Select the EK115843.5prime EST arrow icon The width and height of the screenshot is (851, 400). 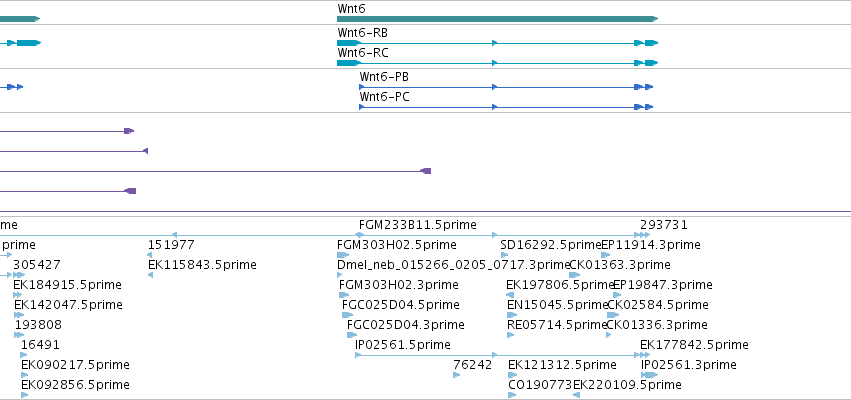(150, 275)
